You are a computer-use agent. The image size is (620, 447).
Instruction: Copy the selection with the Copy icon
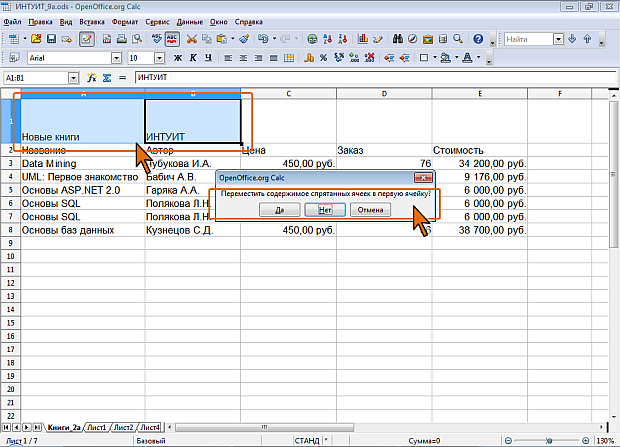tap(207, 39)
